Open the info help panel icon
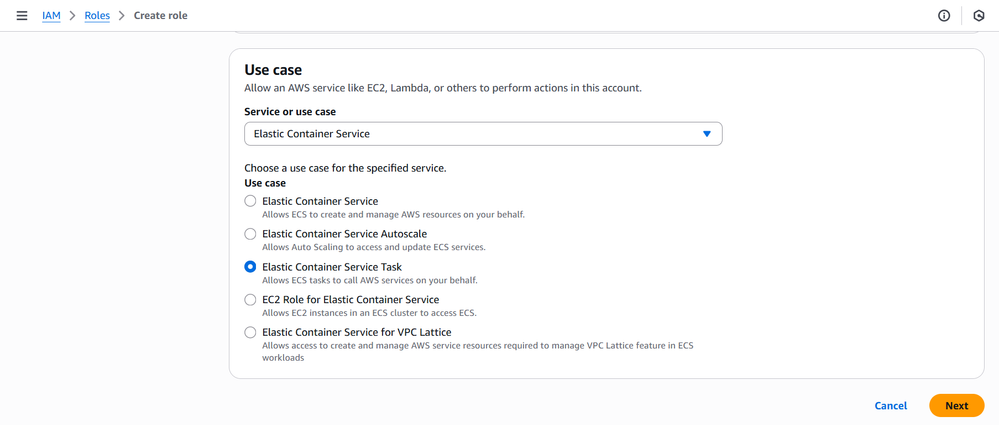999x425 pixels. pyautogui.click(x=943, y=16)
